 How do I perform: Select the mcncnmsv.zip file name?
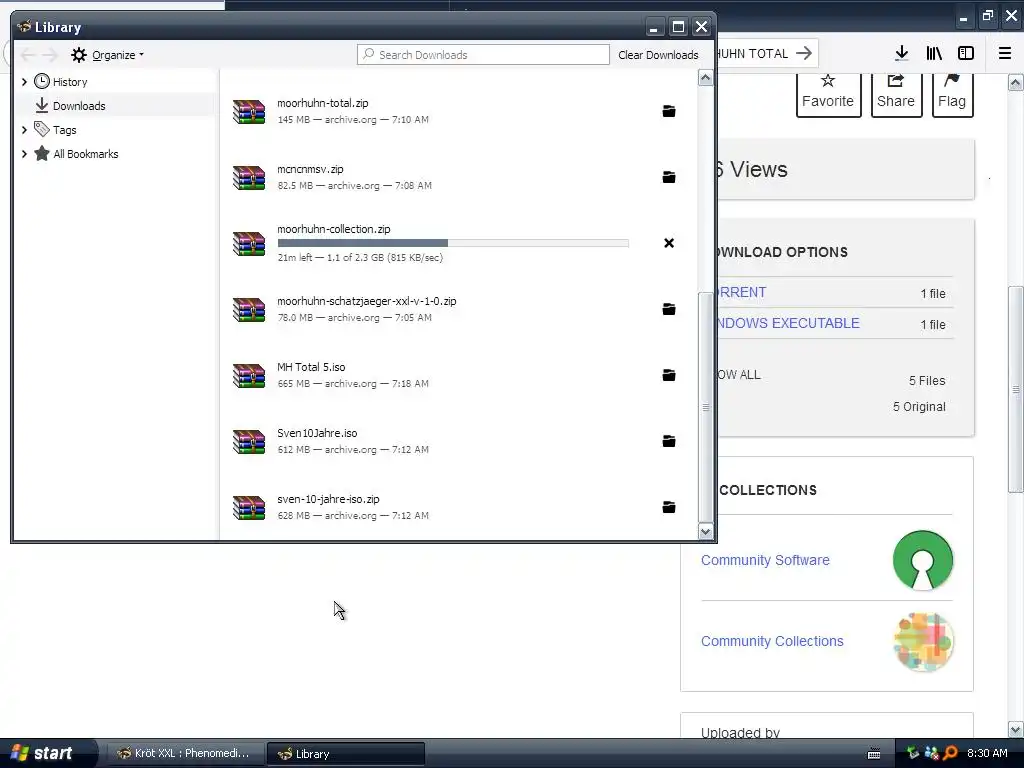coord(310,169)
